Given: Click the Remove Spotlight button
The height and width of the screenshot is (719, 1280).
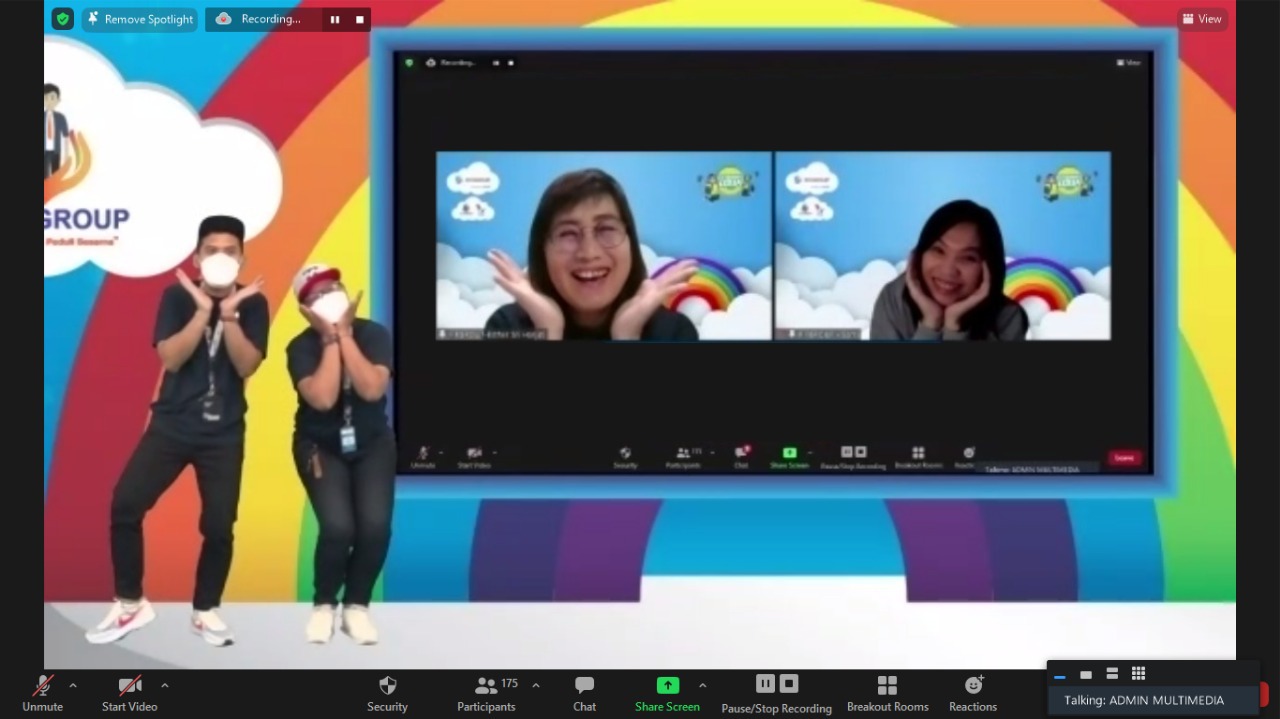Looking at the screenshot, I should [x=140, y=19].
